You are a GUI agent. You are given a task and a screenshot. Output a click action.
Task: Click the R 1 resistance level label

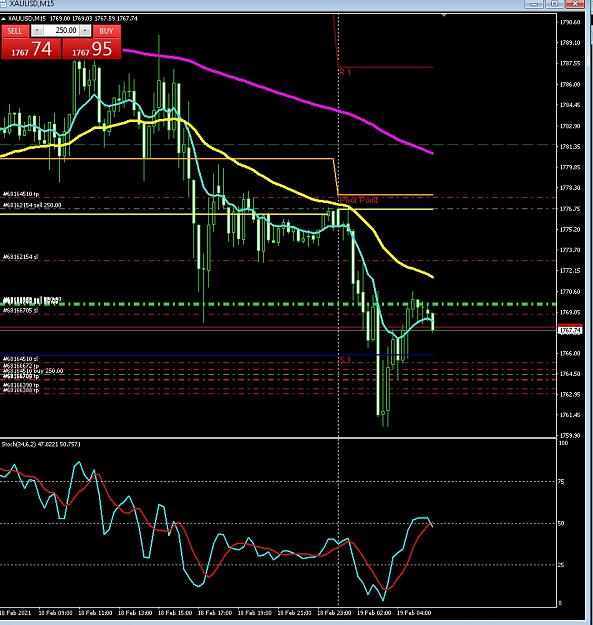pos(345,73)
